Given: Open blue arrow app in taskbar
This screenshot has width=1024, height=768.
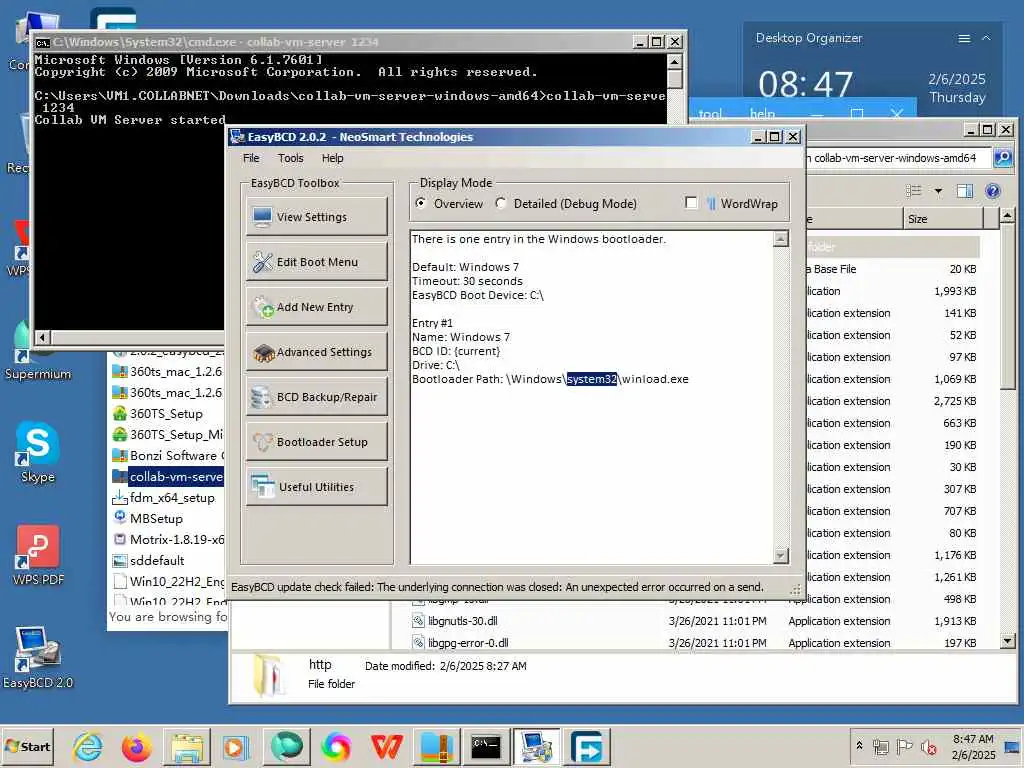Looking at the screenshot, I should (586, 746).
